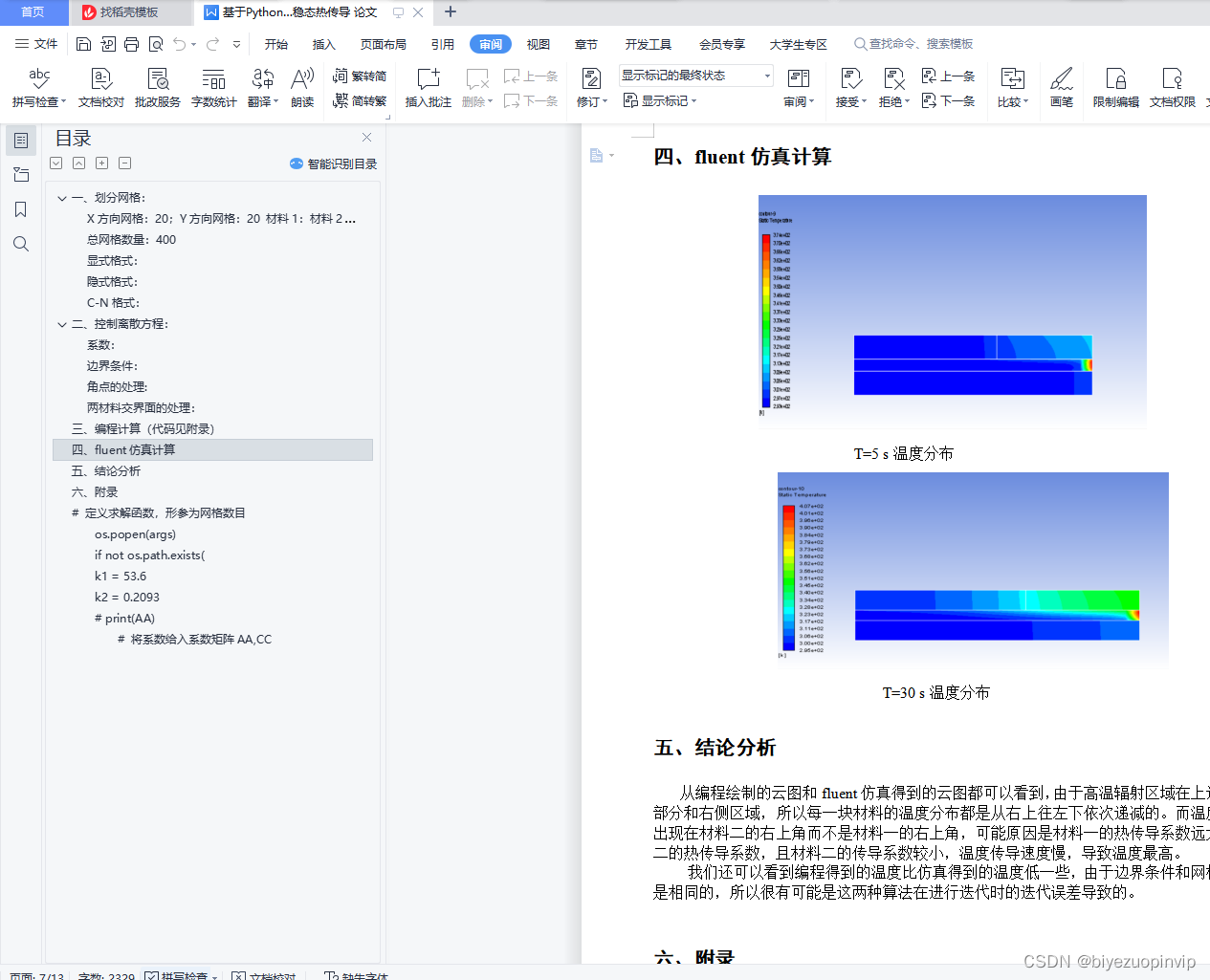Click the 翻译 translate icon
1210x980 pixels.
pyautogui.click(x=259, y=86)
